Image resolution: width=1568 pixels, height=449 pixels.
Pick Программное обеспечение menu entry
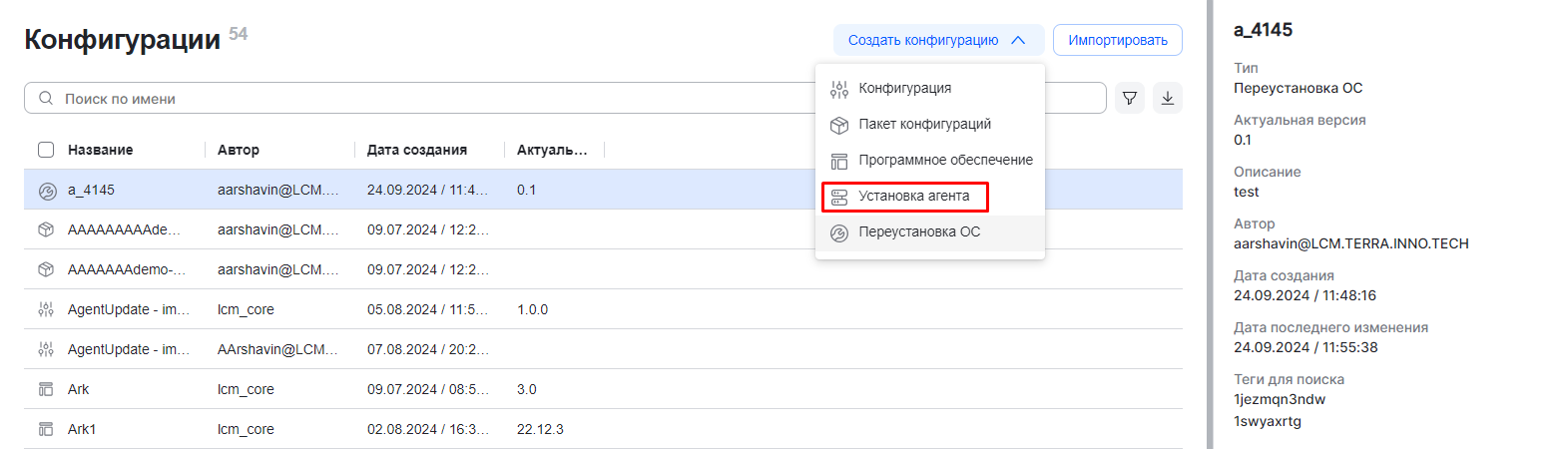tap(945, 160)
